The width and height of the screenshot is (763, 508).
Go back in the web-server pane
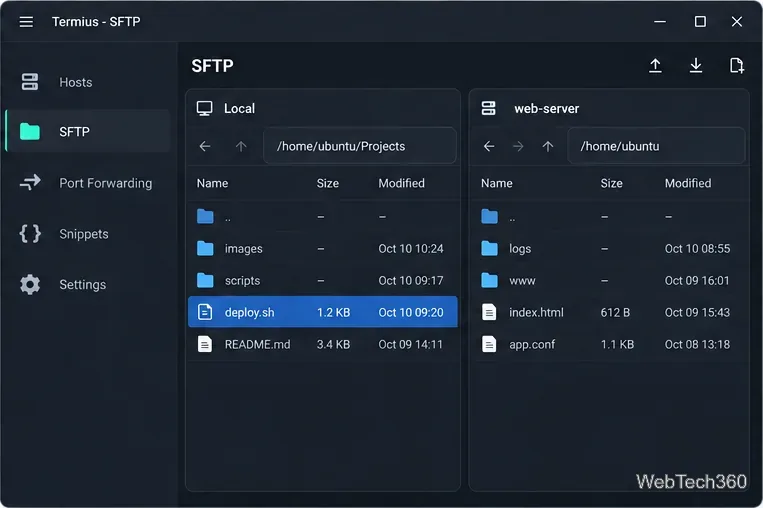489,146
